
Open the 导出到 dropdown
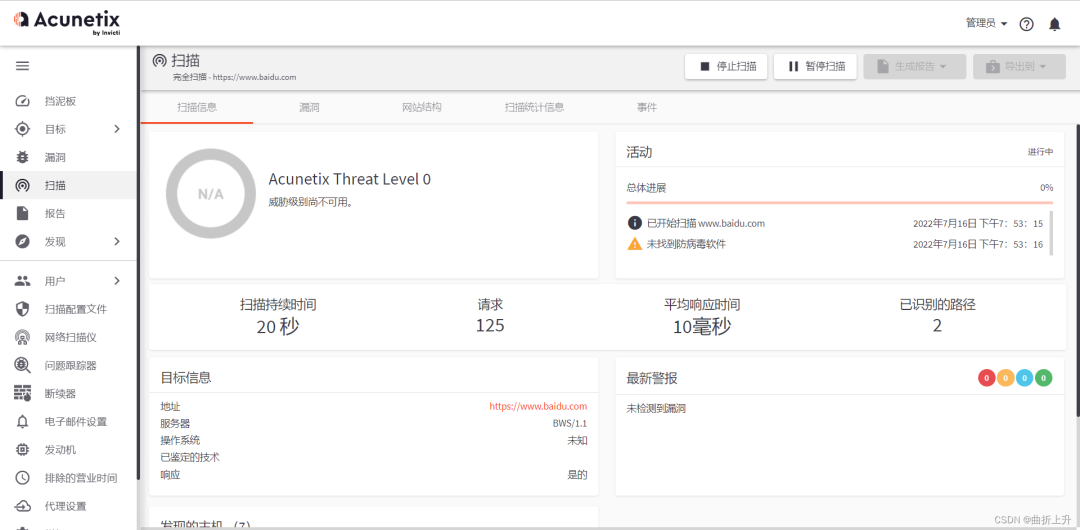pyautogui.click(x=1019, y=66)
